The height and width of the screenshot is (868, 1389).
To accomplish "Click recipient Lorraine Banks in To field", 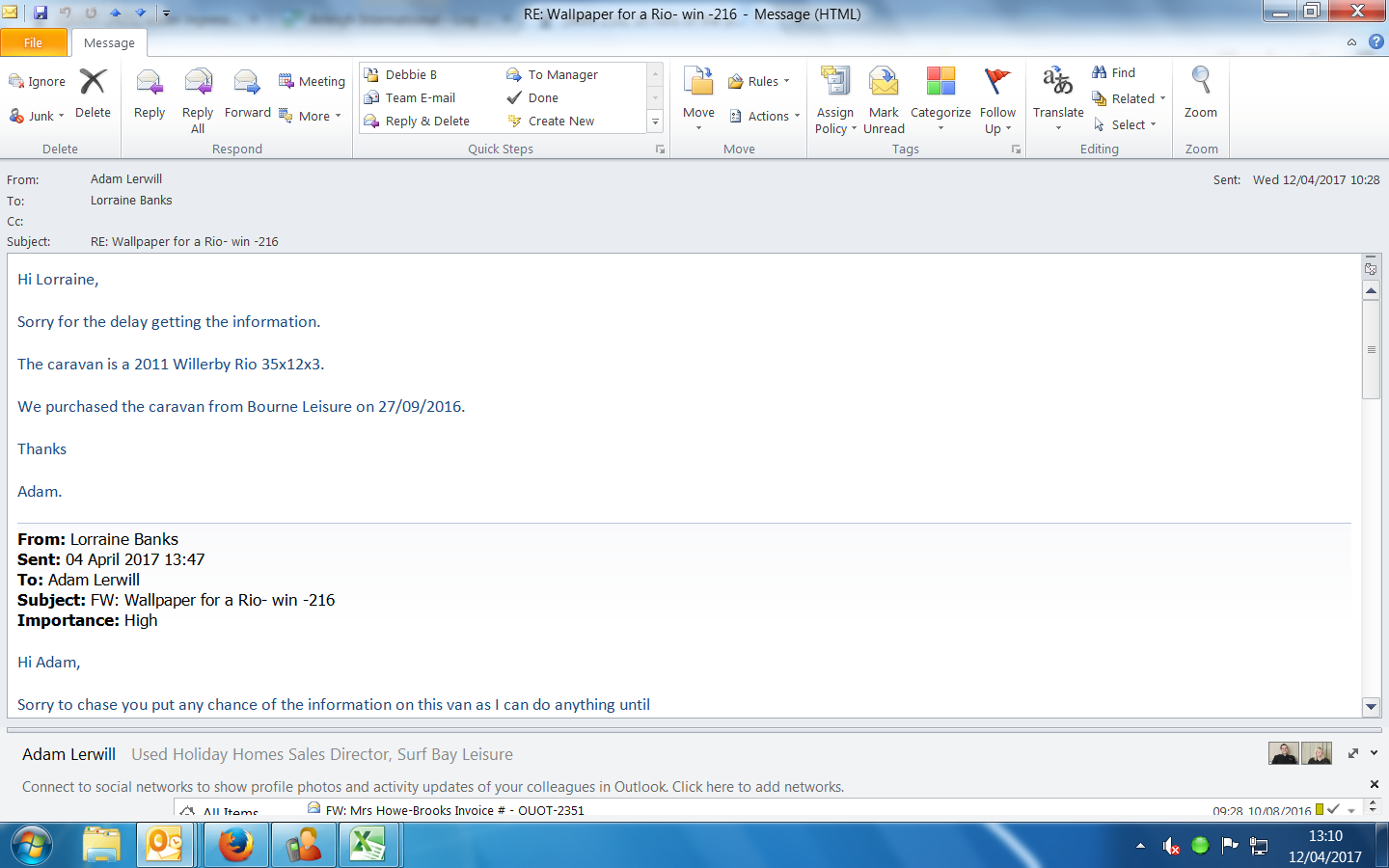I will click(131, 201).
